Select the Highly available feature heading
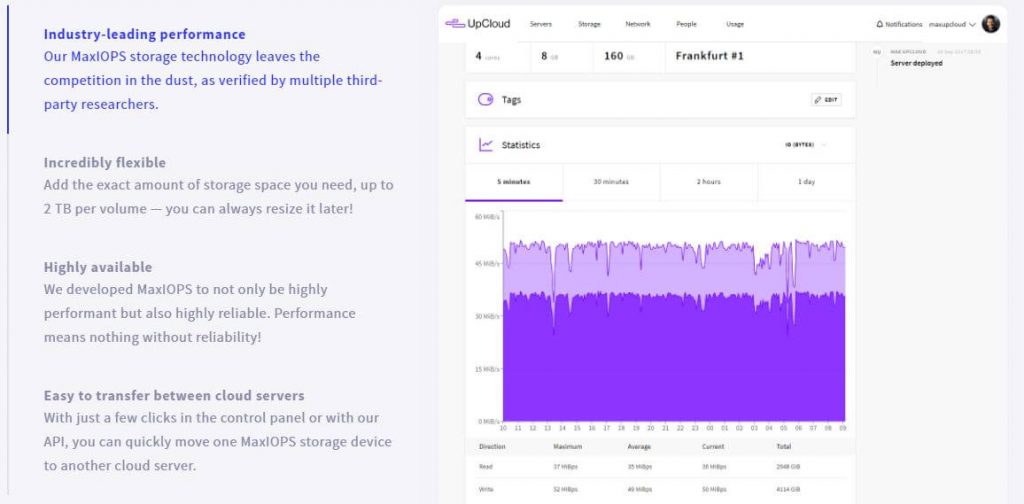The height and width of the screenshot is (504, 1024). coord(98,267)
